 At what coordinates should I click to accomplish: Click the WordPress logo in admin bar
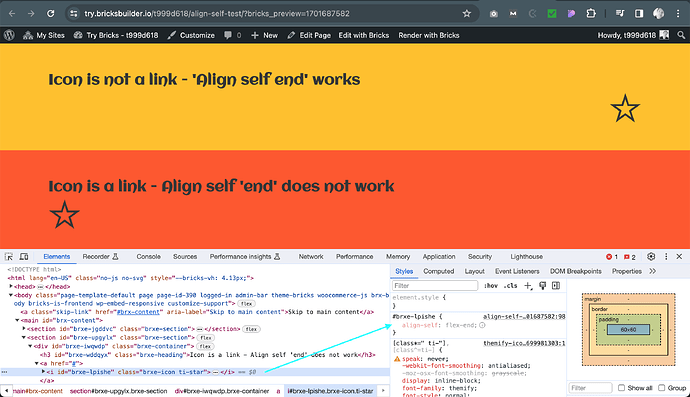coord(9,35)
